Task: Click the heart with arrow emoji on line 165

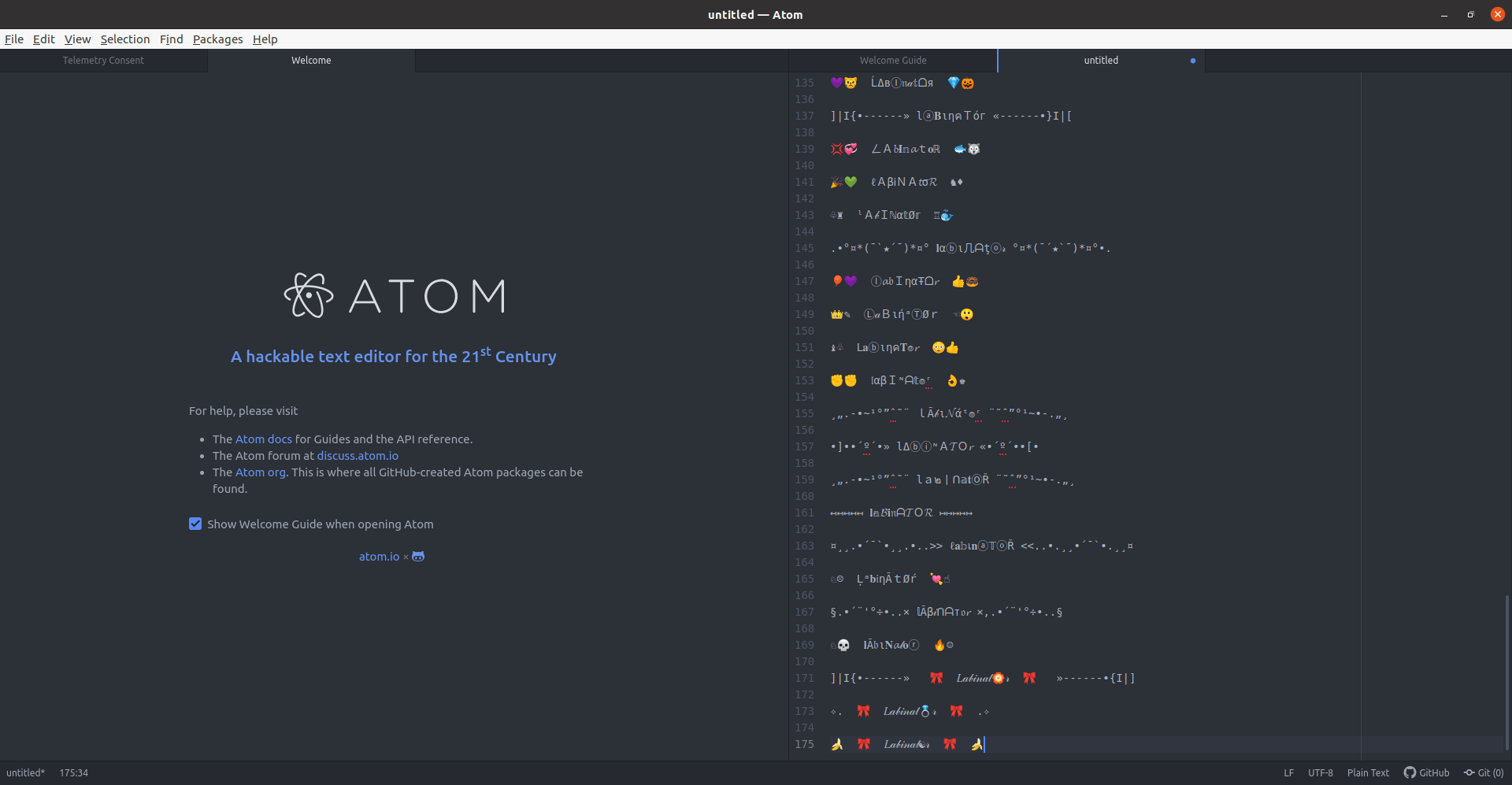Action: point(936,579)
